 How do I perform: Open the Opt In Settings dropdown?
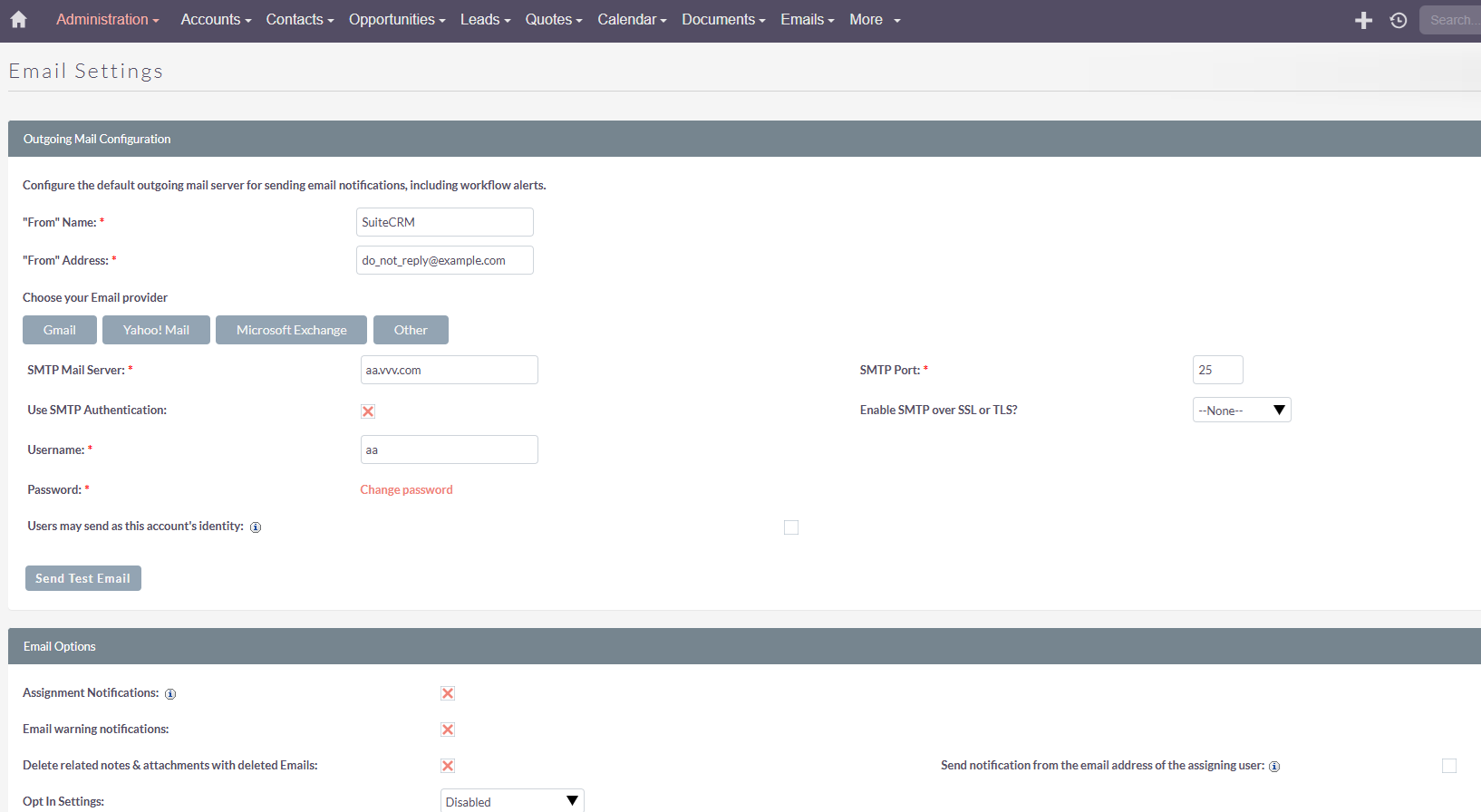click(x=511, y=802)
